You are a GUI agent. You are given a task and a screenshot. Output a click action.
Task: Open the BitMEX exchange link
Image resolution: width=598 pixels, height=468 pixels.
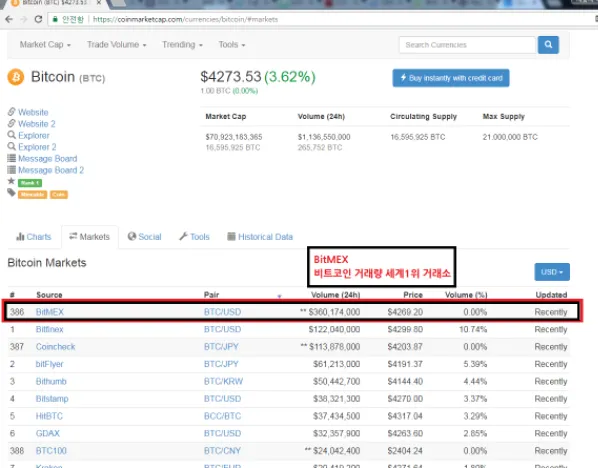pyautogui.click(x=50, y=312)
